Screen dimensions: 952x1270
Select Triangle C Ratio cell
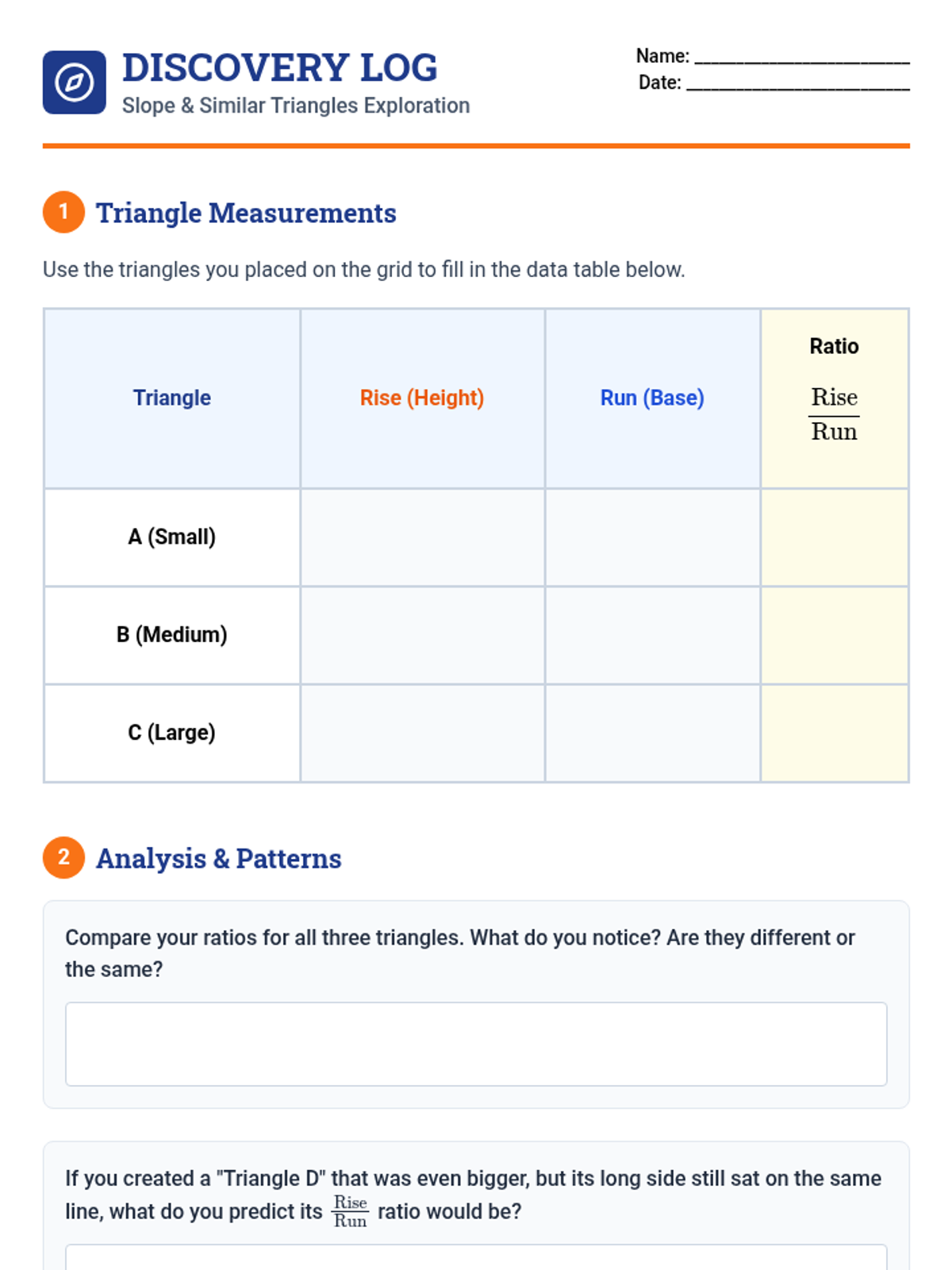point(835,733)
